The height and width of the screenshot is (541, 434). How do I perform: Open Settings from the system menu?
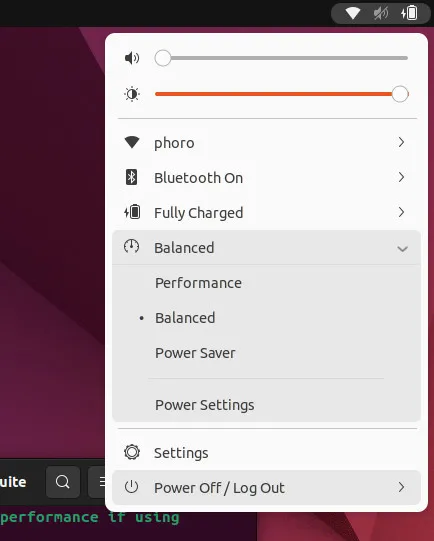[266, 453]
